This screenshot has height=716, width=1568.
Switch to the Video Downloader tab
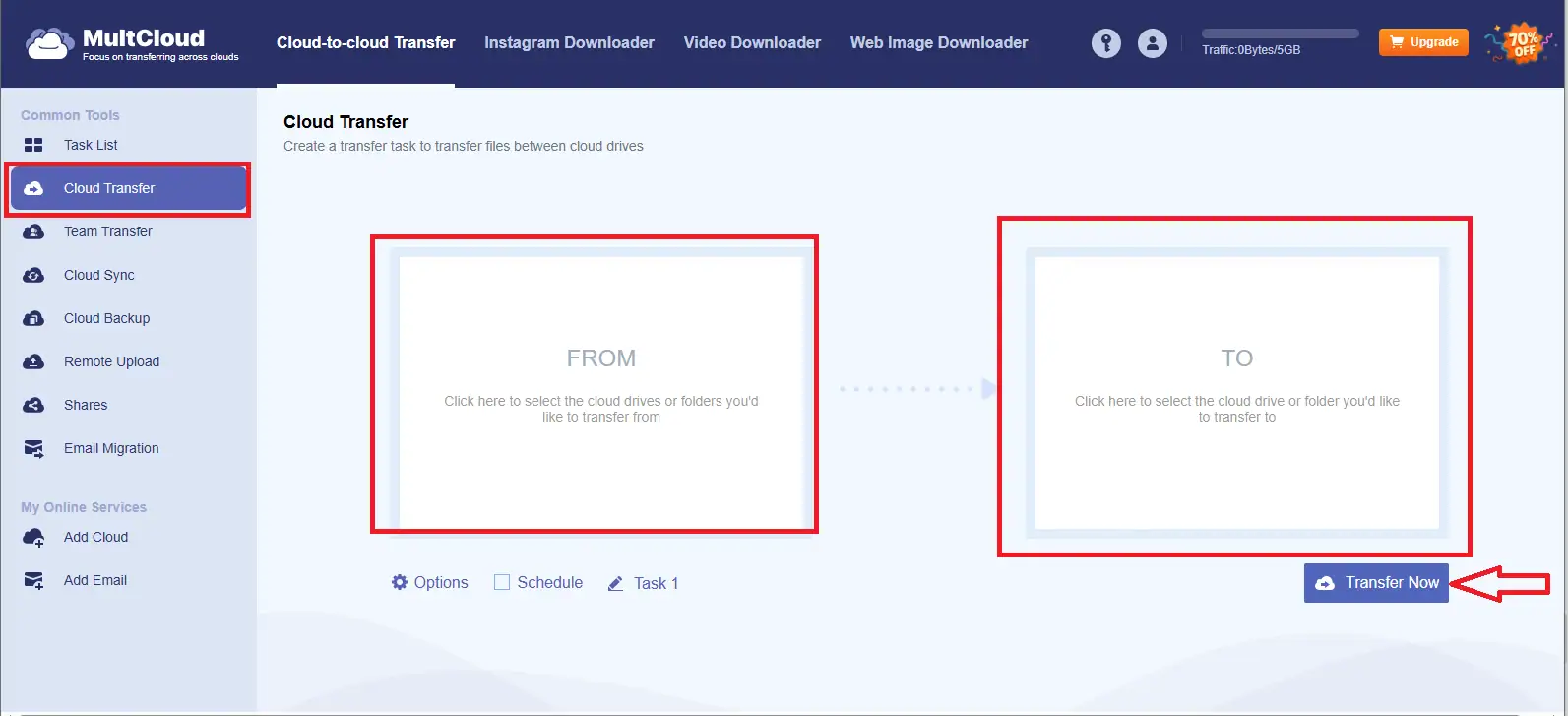point(752,43)
